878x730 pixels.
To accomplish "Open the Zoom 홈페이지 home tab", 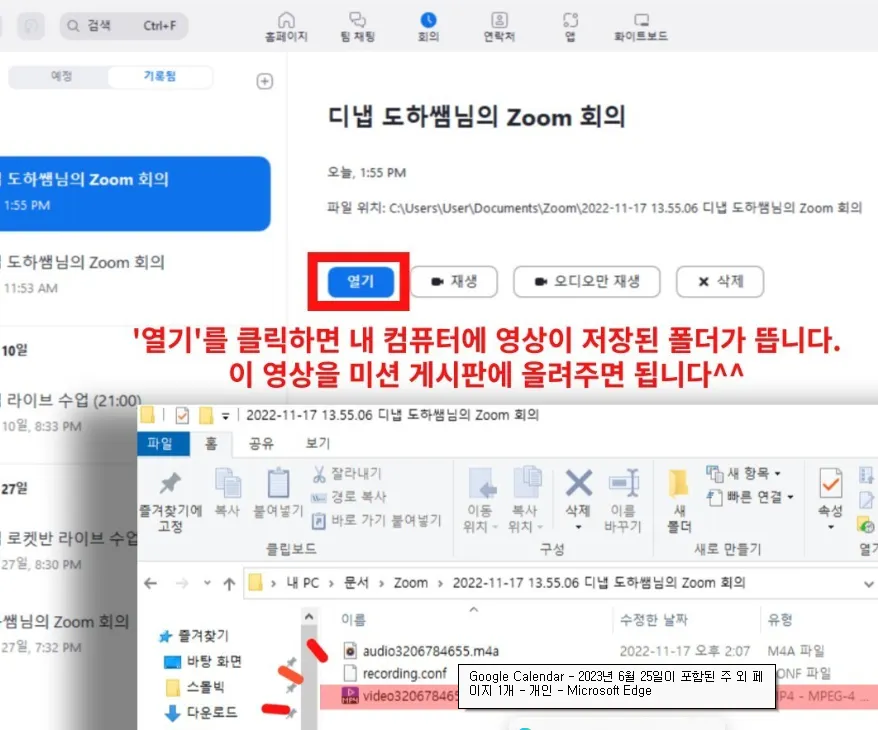I will click(286, 26).
